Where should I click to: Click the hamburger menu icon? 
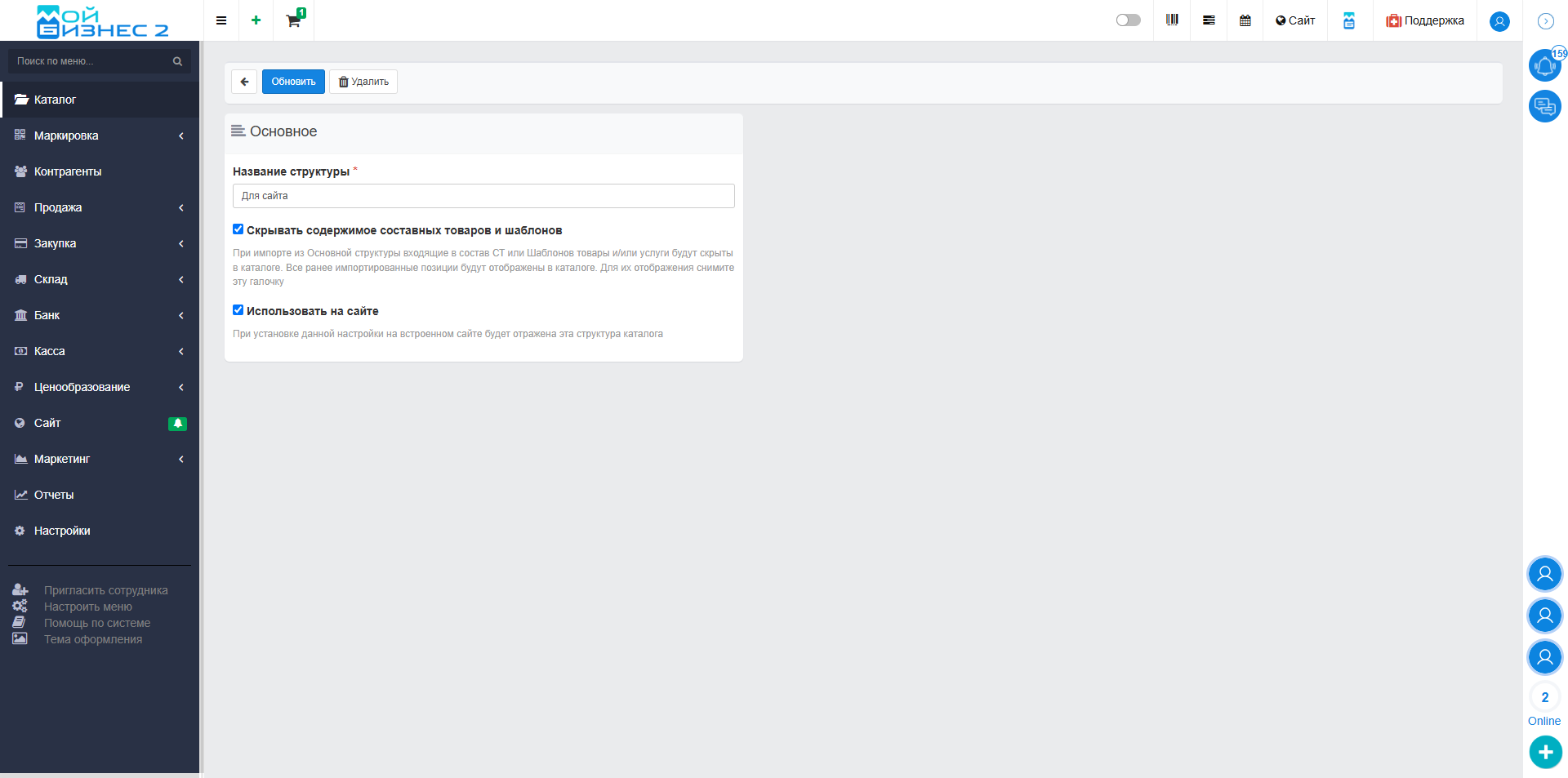coord(220,20)
